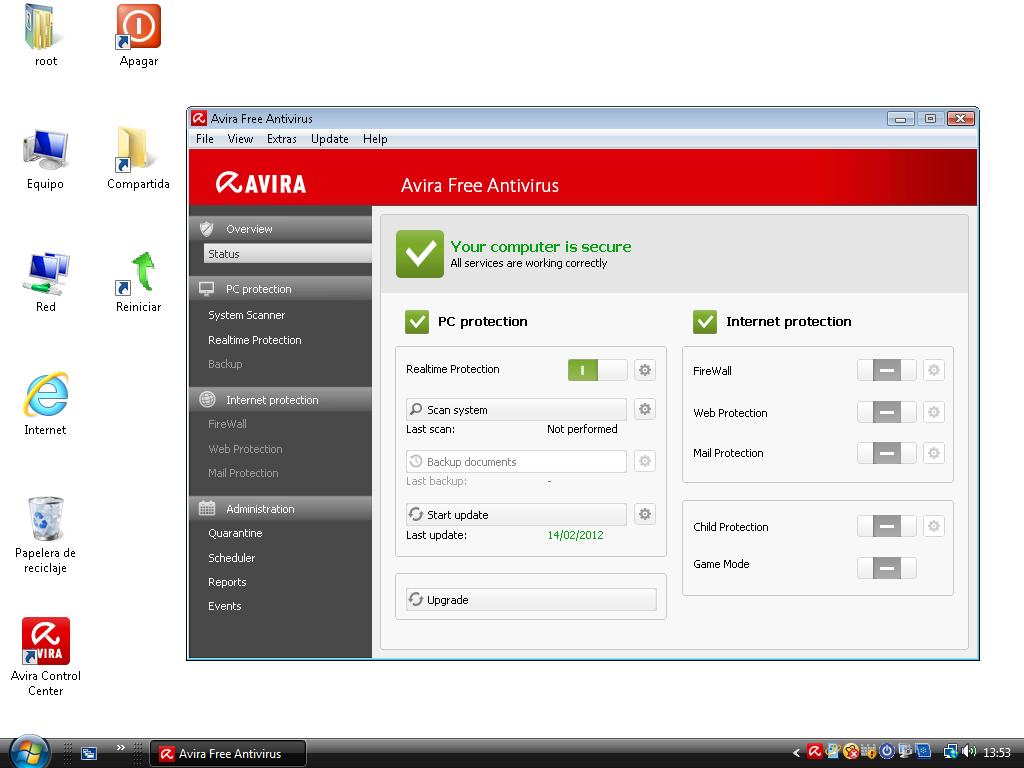Open Realtime Protection settings gear icon
1024x768 pixels.
click(644, 369)
